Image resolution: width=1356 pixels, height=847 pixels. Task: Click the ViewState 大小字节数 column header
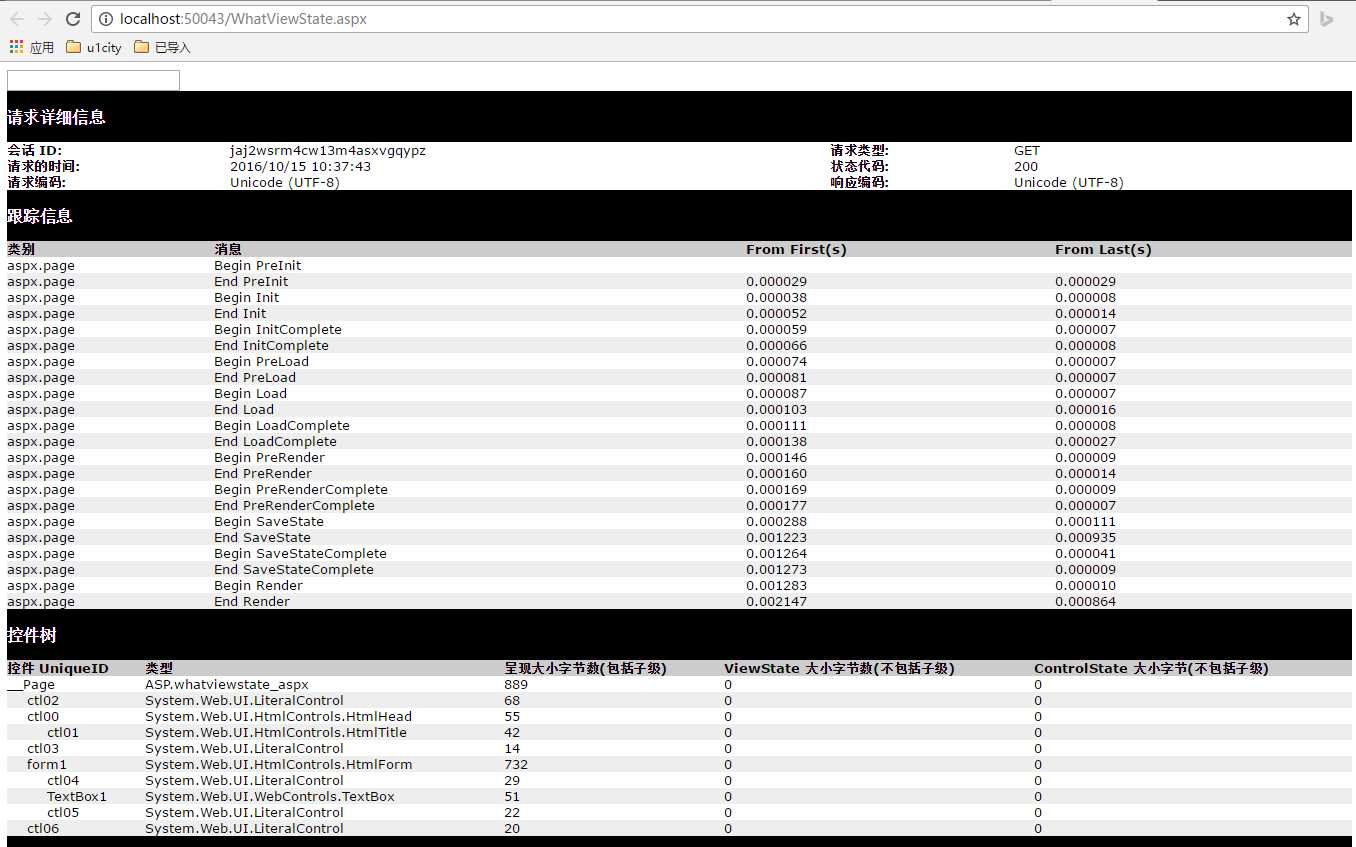839,668
